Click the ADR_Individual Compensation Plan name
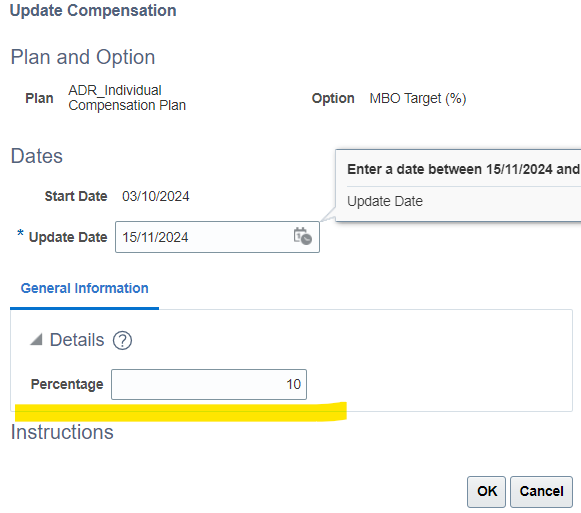581x513 pixels. [x=127, y=98]
